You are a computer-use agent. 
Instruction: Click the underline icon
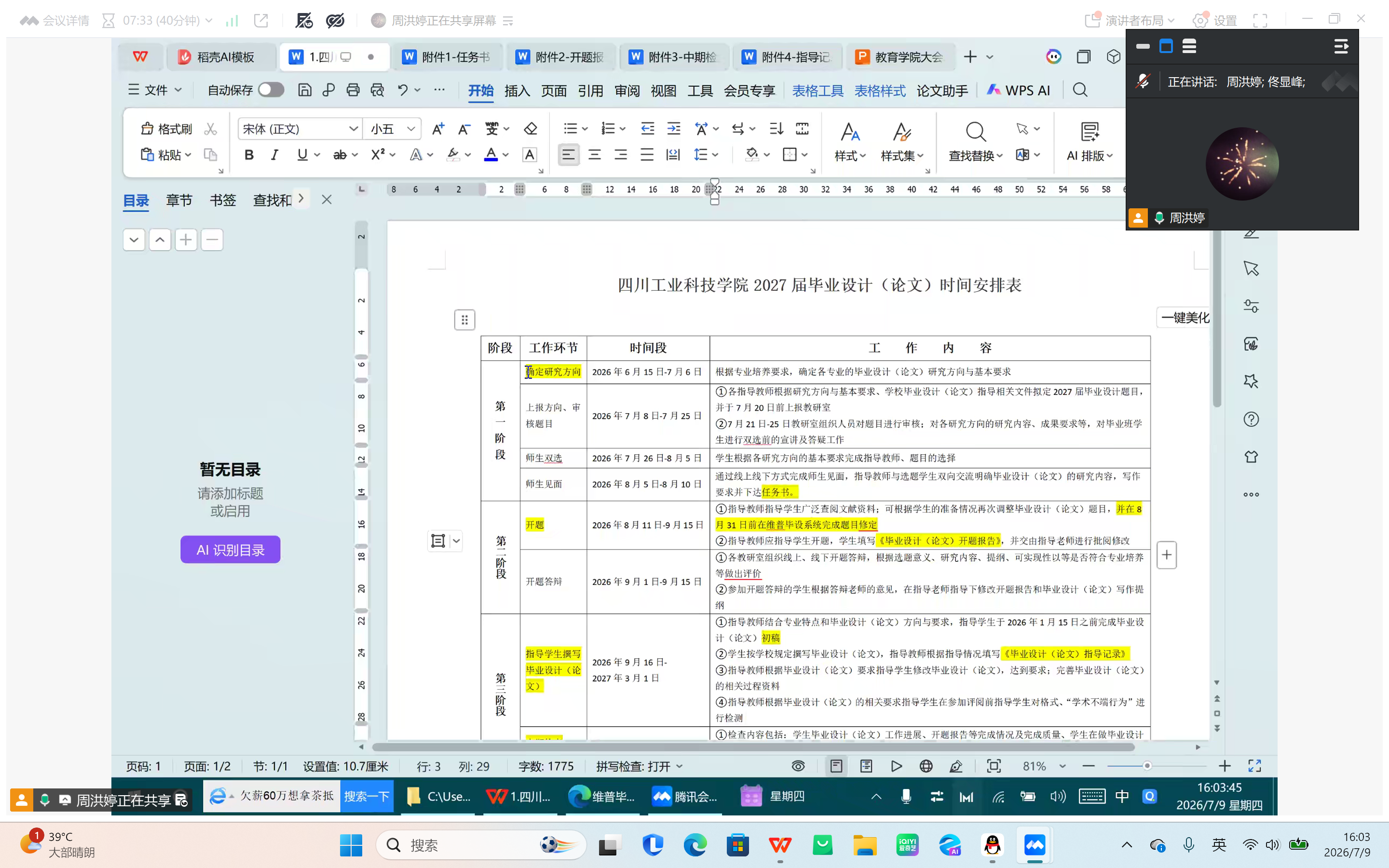(x=302, y=155)
